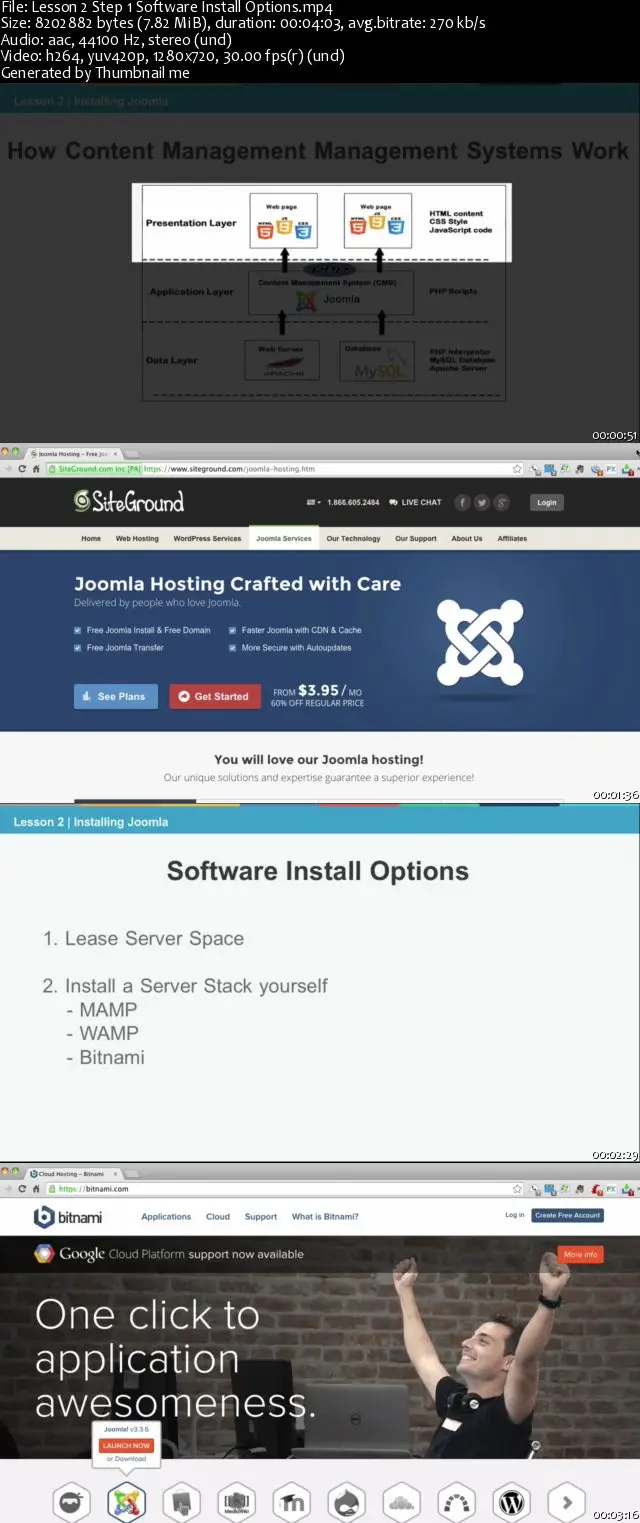Show next applications with right arrow hexagon
This screenshot has width=640, height=1523.
pos(566,1501)
